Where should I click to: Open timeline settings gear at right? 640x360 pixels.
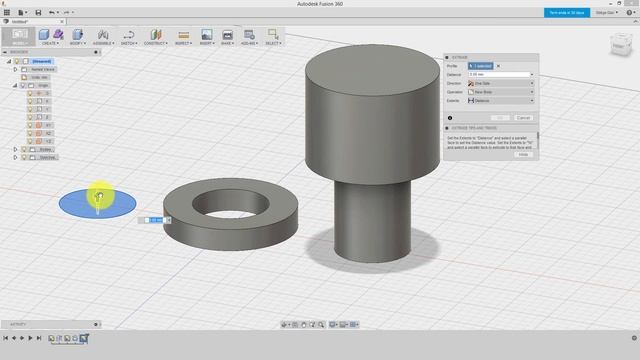coord(634,338)
